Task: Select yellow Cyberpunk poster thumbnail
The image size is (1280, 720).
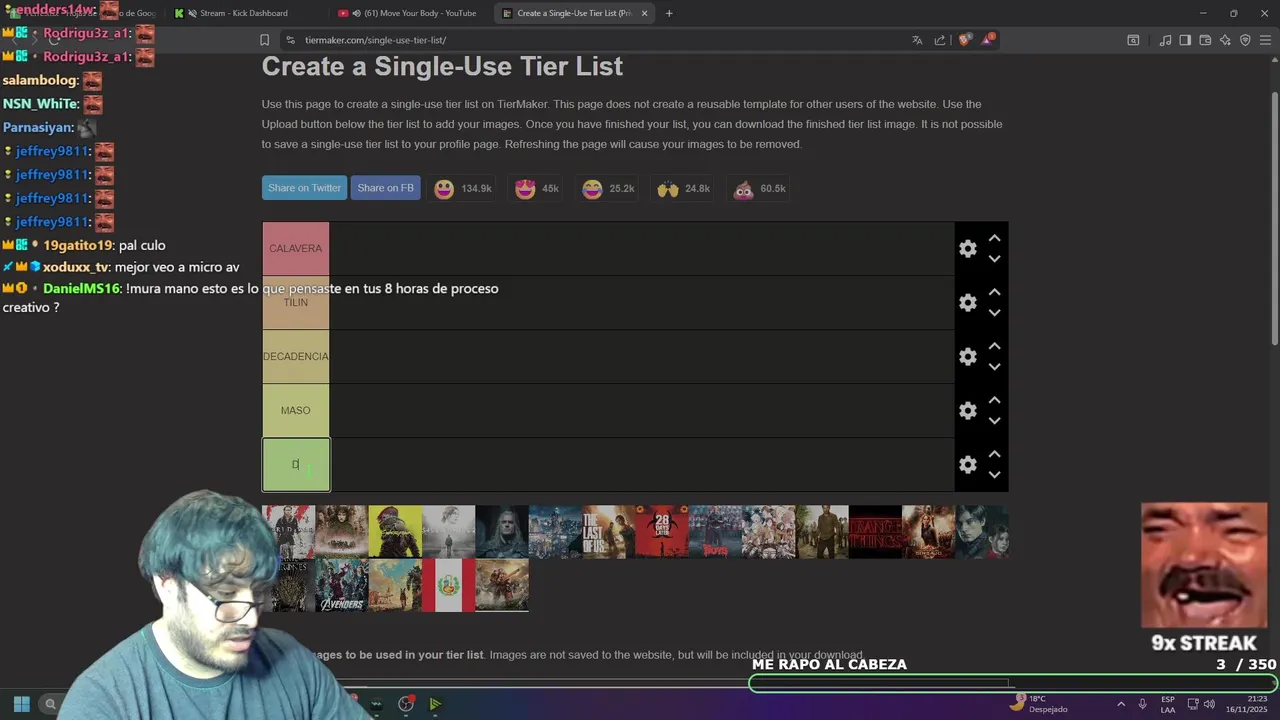Action: [x=395, y=532]
